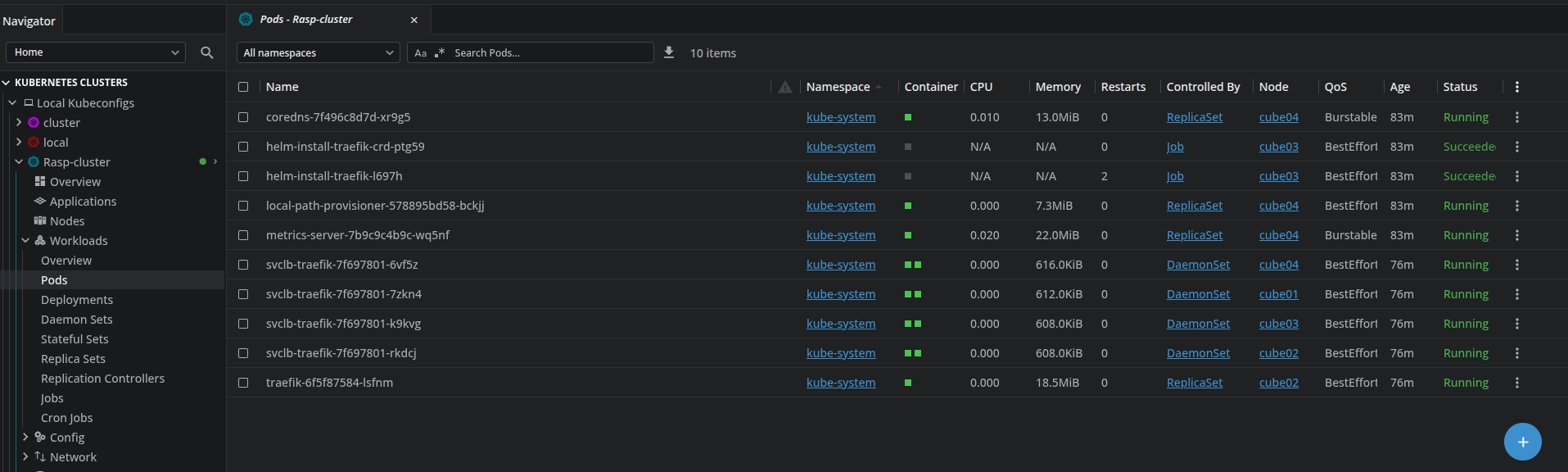Click the warning triangle column header
1568x472 pixels.
784,87
